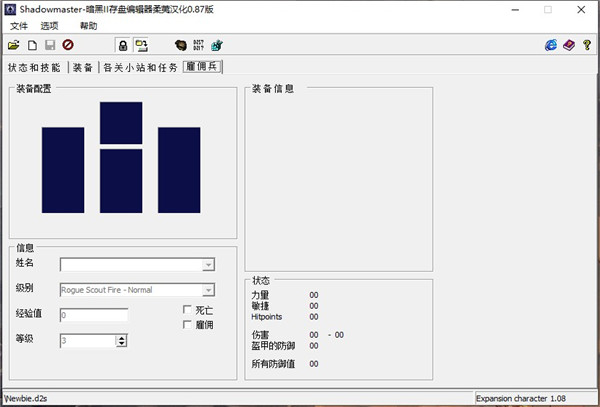Check the 雇佣 checkbox
The height and width of the screenshot is (407, 600).
click(x=188, y=325)
